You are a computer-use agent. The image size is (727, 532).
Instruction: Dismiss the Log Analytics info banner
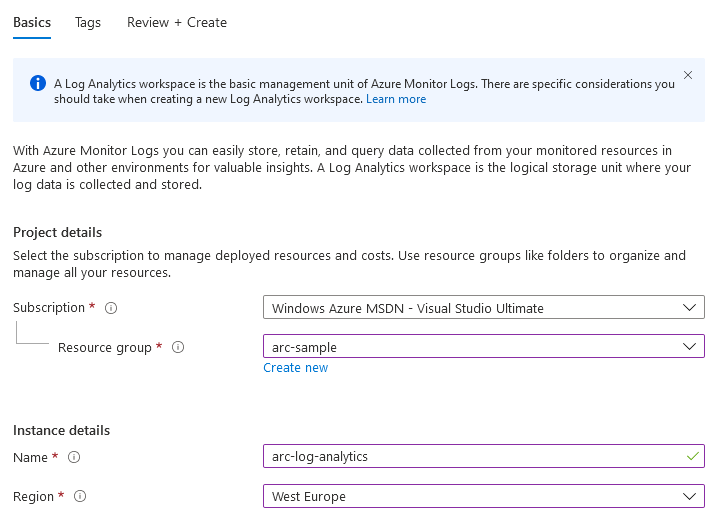(x=688, y=75)
